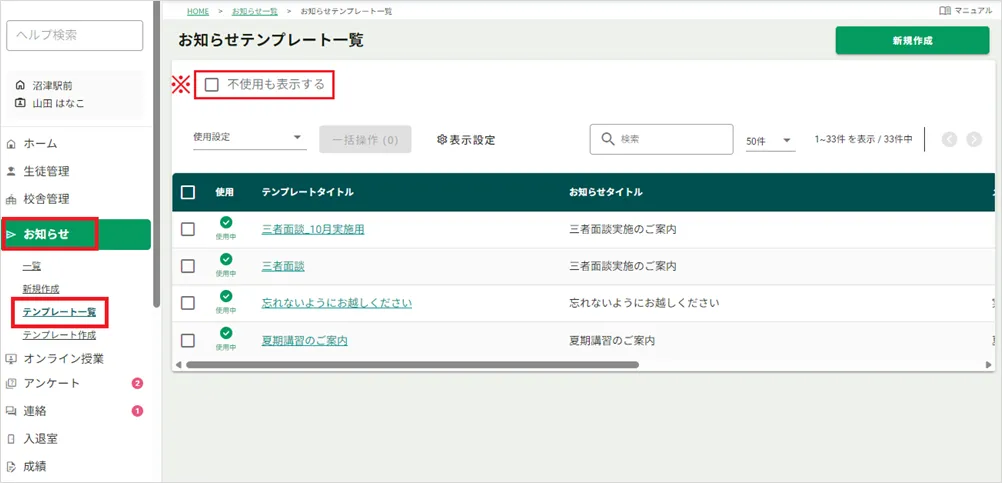Click the オンライン授業 monitor icon
Screen dimensions: 1002x483
point(10,358)
